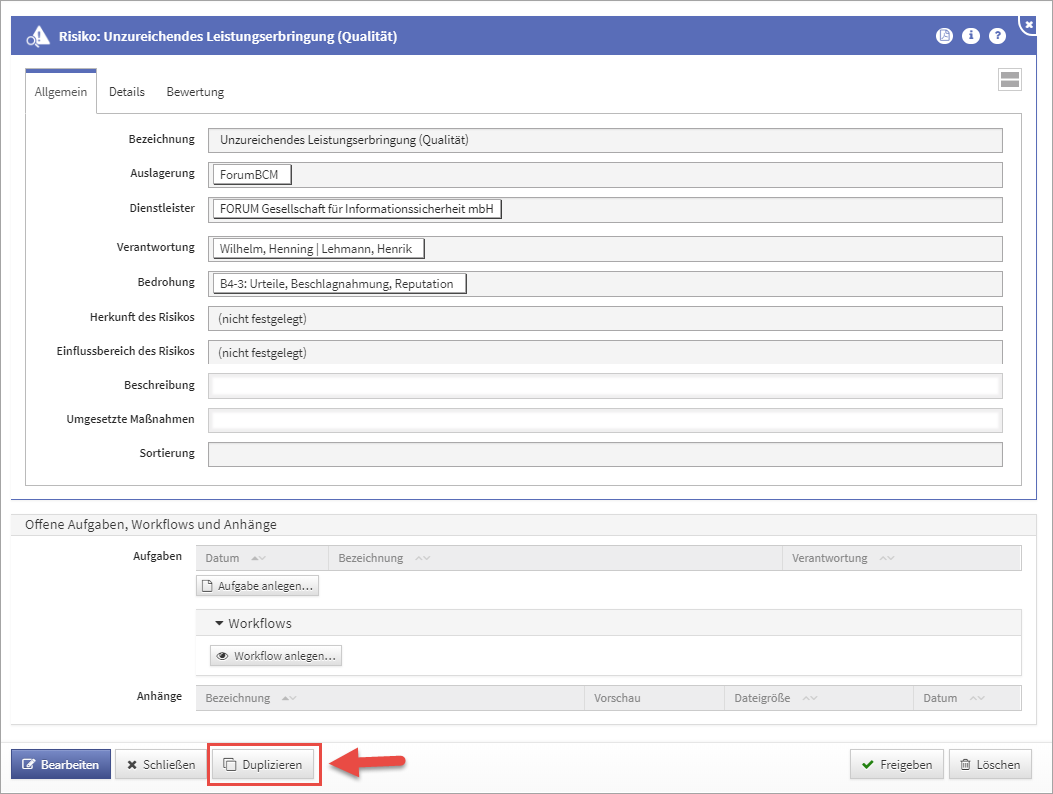Image resolution: width=1053 pixels, height=794 pixels.
Task: Click Workflow anlegen button
Action: 276,656
